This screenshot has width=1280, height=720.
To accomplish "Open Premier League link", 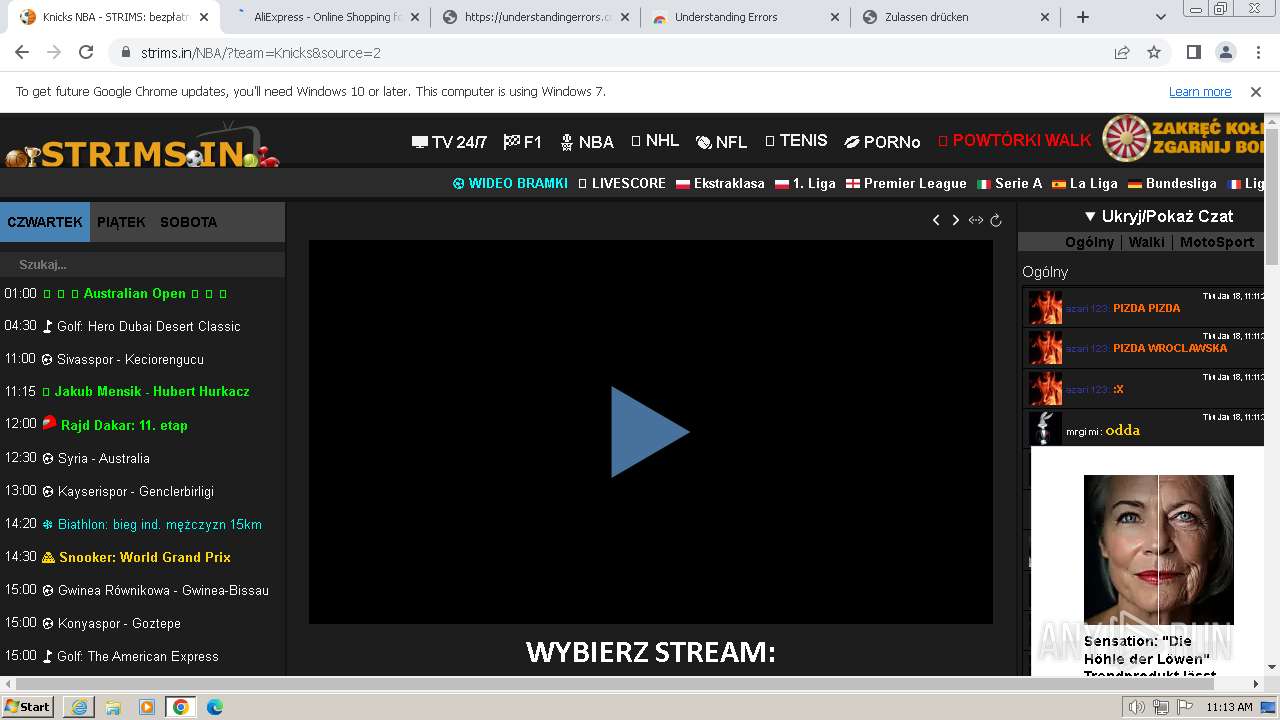I will [x=906, y=184].
